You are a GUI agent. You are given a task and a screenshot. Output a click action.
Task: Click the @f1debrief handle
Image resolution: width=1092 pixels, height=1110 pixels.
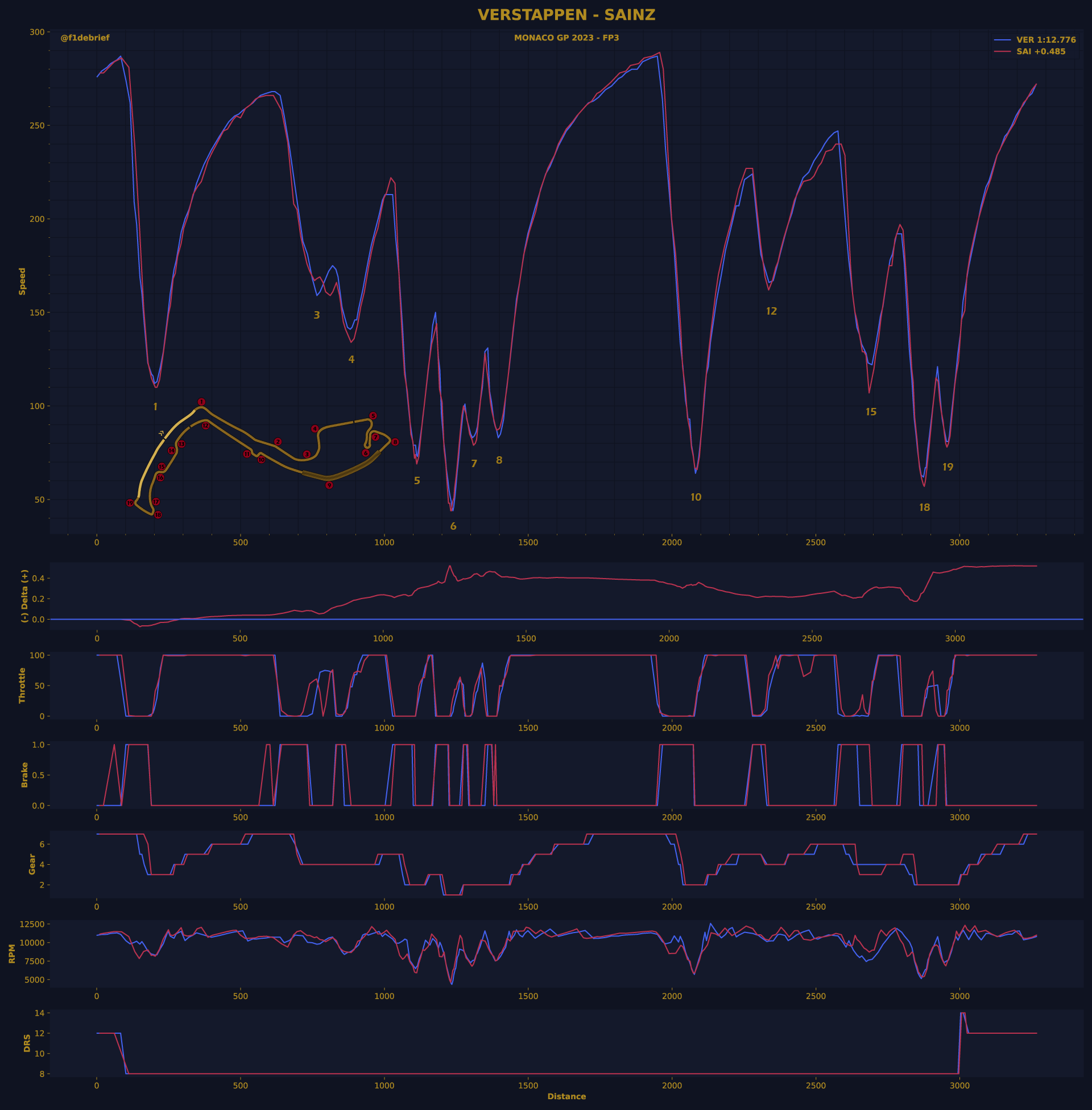pos(85,38)
